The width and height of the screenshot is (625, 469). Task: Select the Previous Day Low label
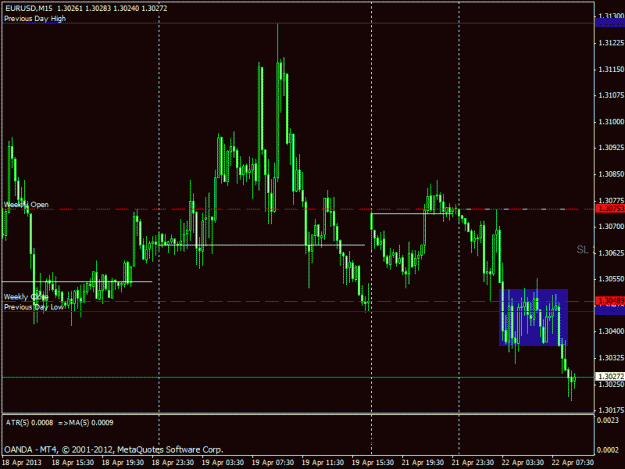[34, 307]
